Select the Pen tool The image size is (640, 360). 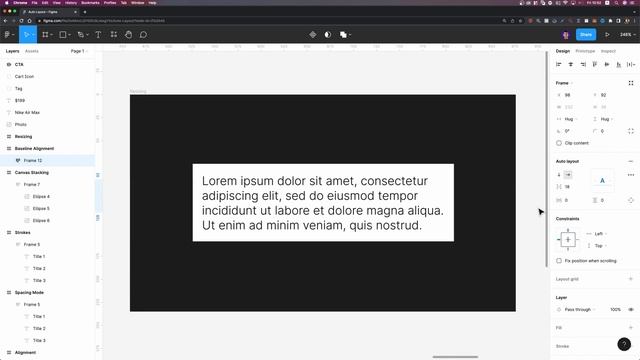click(x=80, y=35)
